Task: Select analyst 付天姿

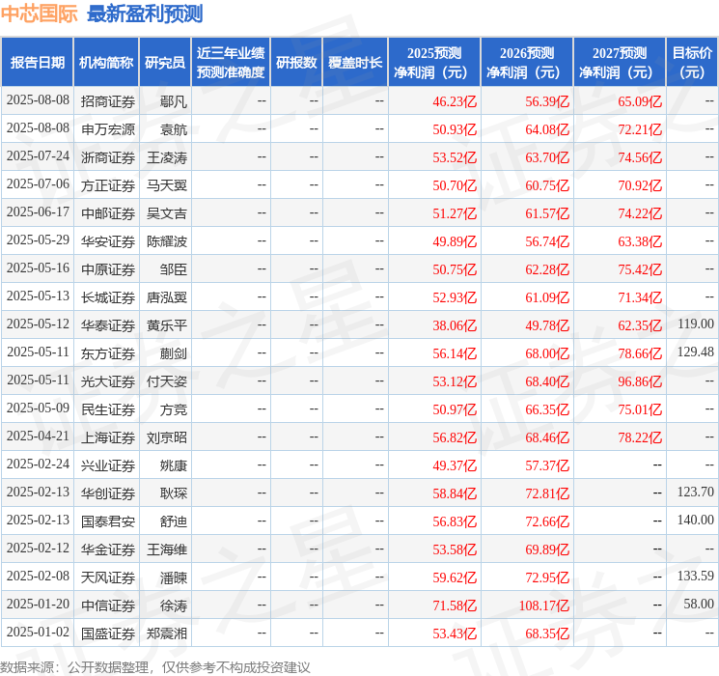Action: tap(166, 381)
